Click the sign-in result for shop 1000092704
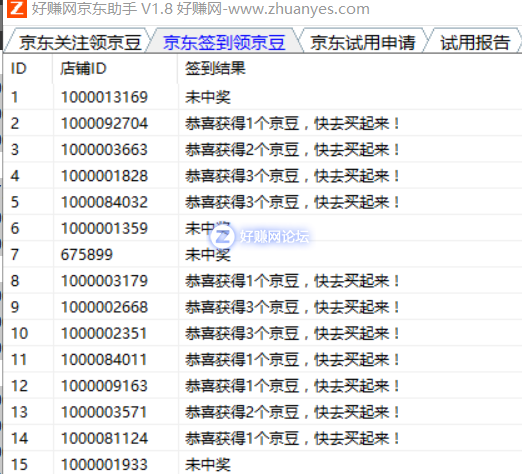Screen dimensions: 522x474 point(292,123)
